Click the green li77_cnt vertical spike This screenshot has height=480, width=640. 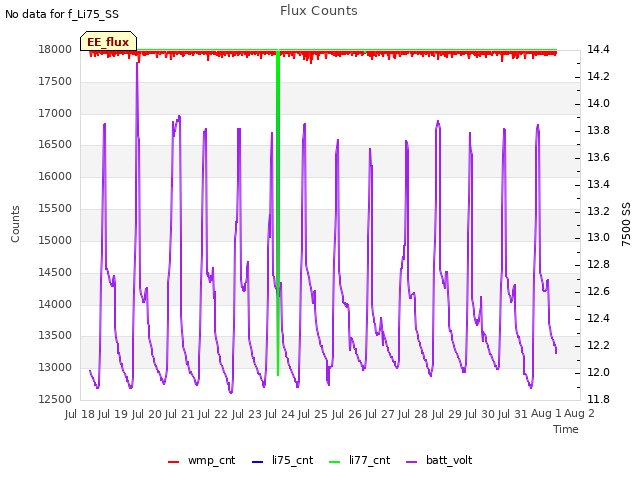(278, 212)
